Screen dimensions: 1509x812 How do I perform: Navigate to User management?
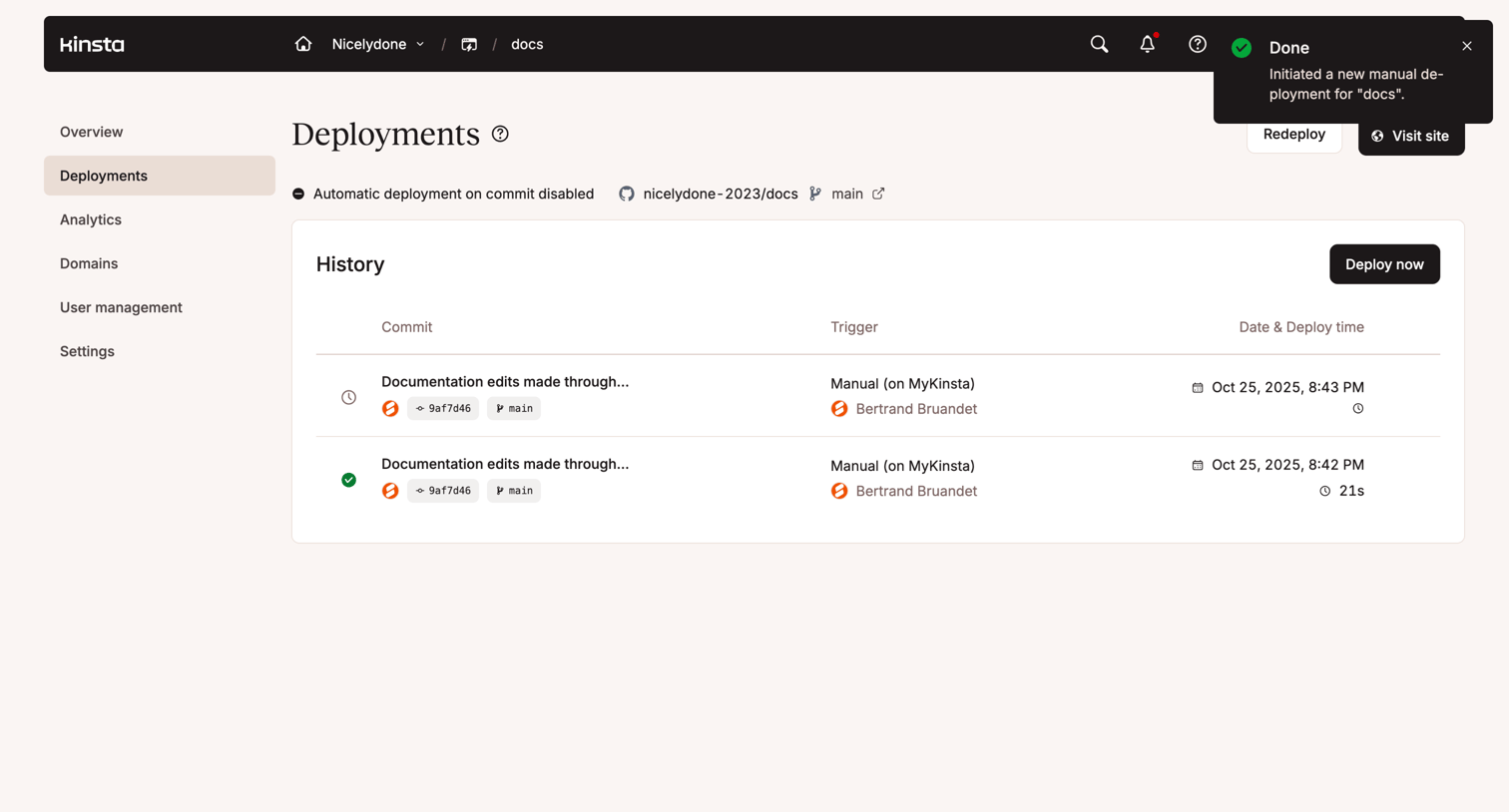160,307
